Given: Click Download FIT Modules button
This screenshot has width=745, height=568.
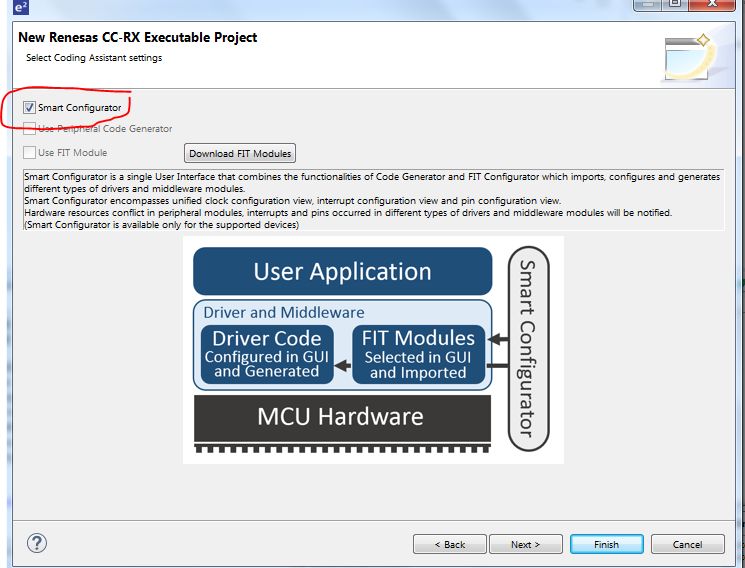Looking at the screenshot, I should point(240,154).
